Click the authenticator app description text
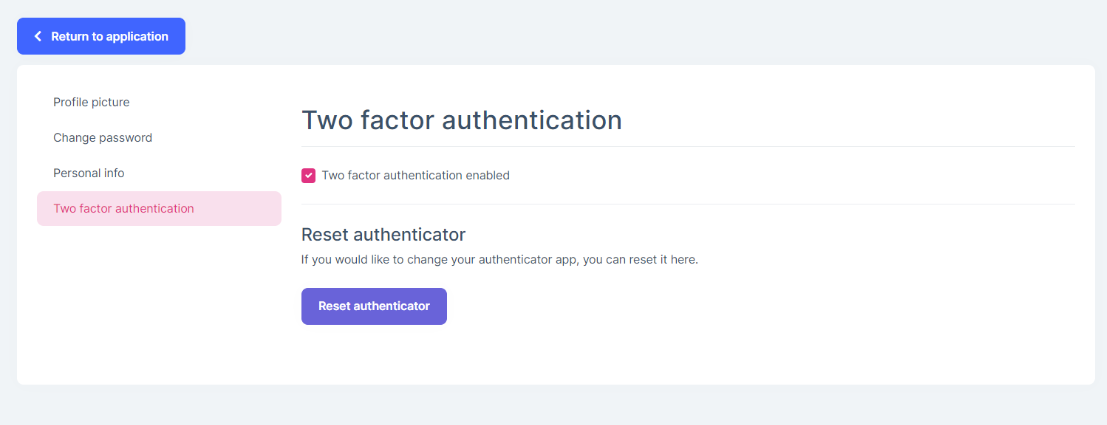The height and width of the screenshot is (425, 1107). click(x=499, y=260)
